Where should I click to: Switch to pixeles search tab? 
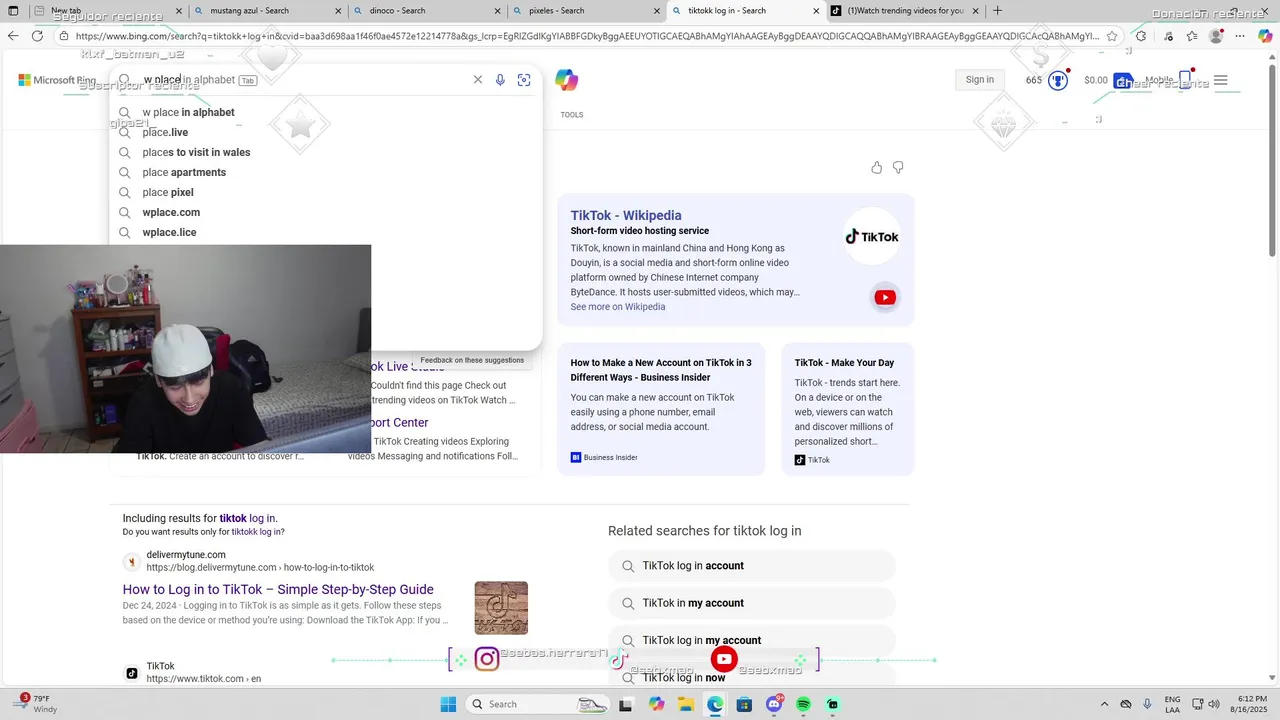(x=586, y=11)
